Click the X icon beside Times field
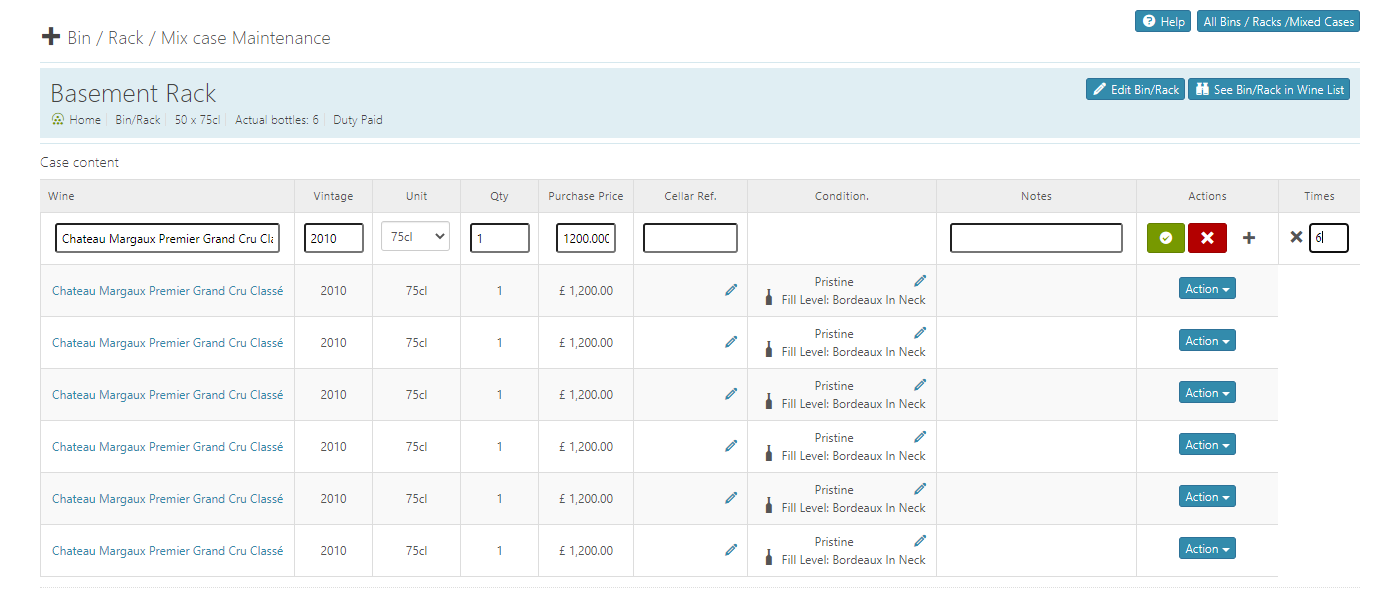 coord(1296,237)
